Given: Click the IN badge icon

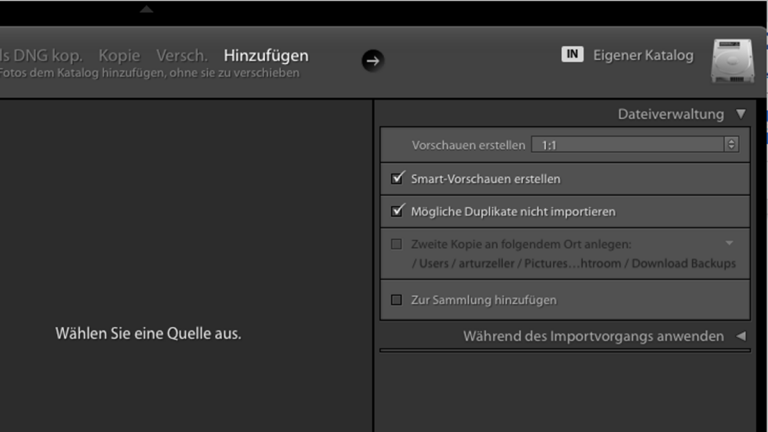Looking at the screenshot, I should point(572,55).
